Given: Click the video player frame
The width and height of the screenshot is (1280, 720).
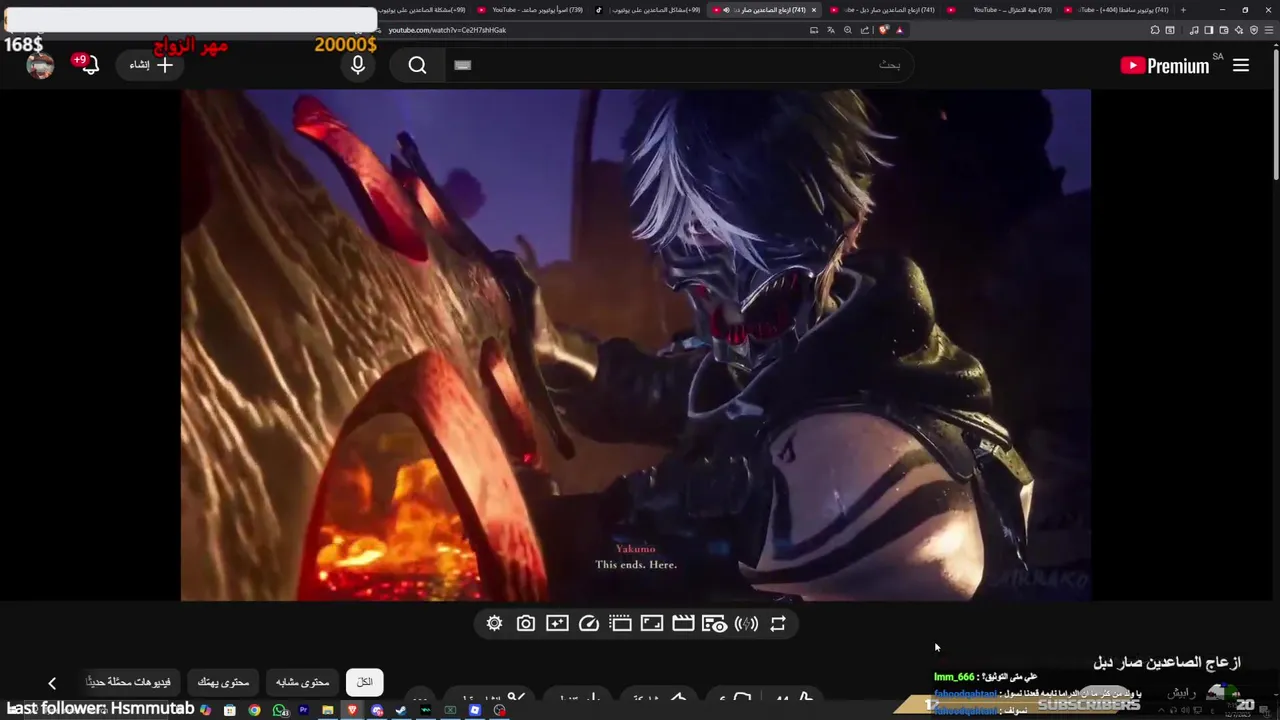Looking at the screenshot, I should [x=635, y=345].
